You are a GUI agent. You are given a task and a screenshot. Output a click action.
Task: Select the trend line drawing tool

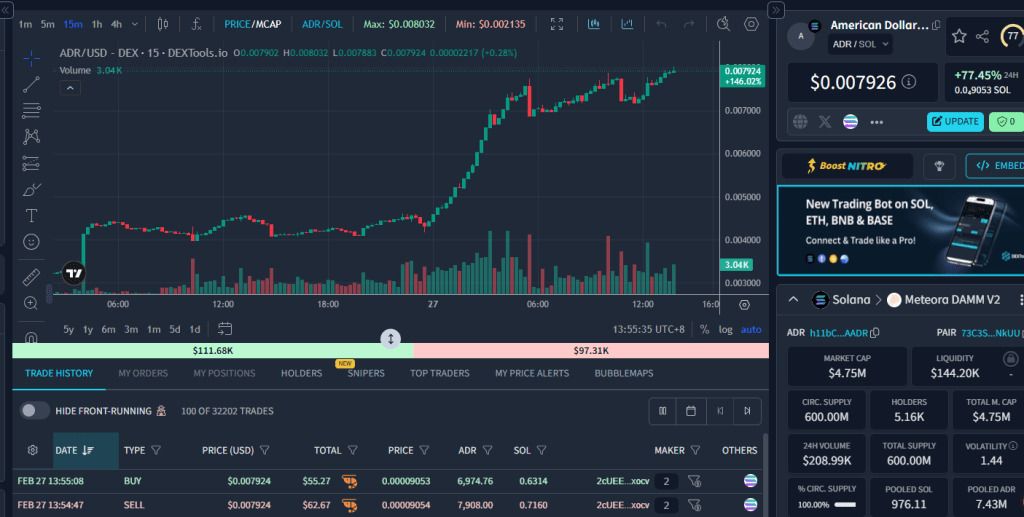[31, 84]
